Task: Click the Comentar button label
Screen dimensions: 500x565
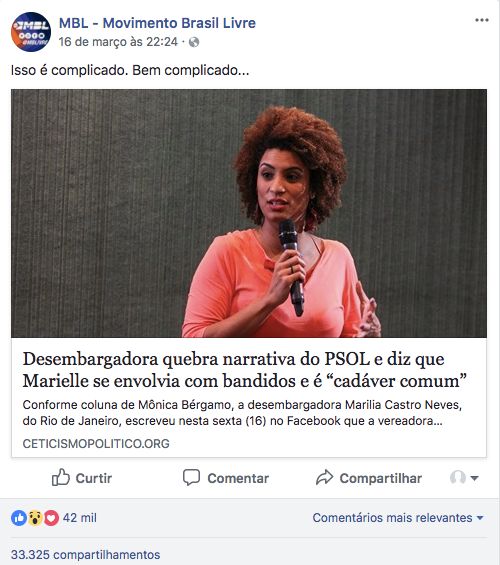Action: click(238, 478)
